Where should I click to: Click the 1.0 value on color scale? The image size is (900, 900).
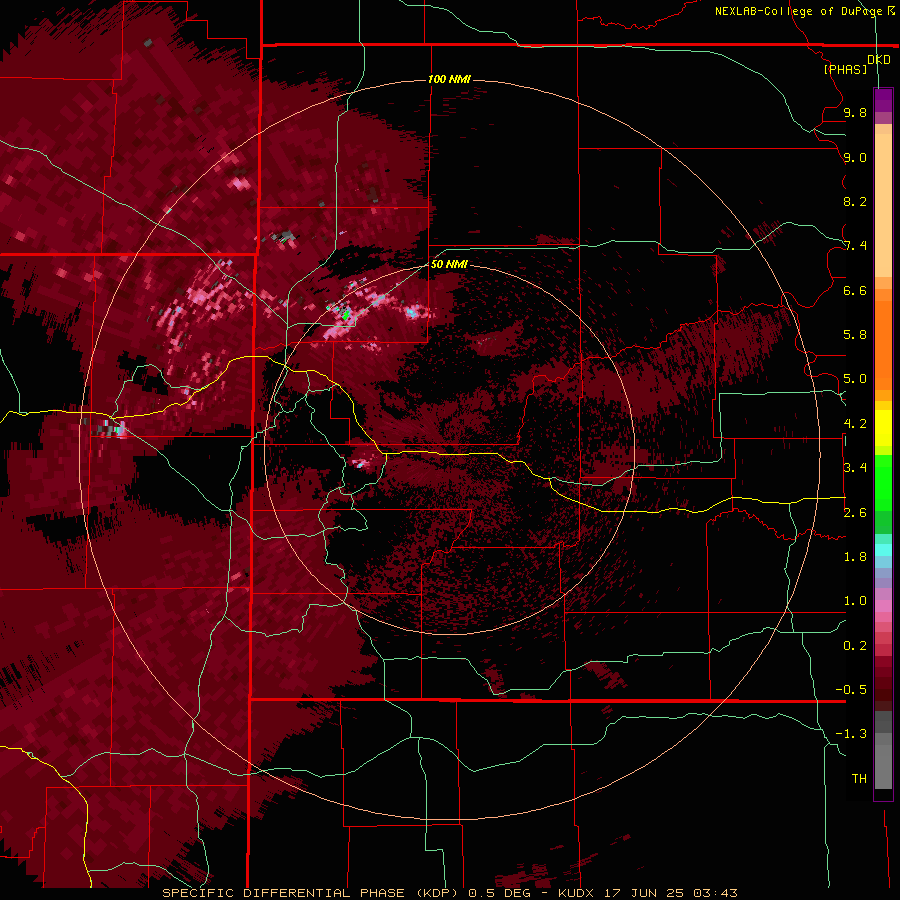(x=855, y=601)
